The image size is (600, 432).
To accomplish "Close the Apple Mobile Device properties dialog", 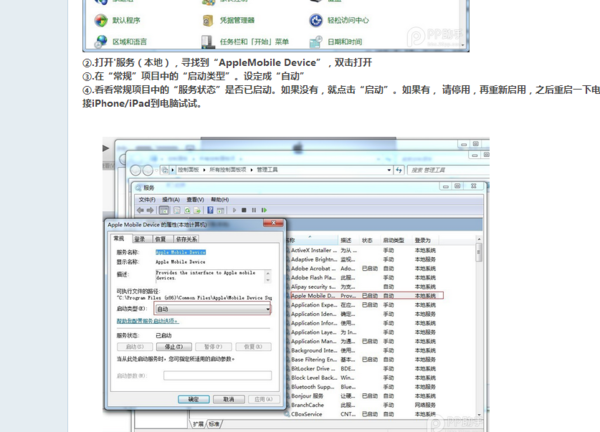I will (274, 223).
